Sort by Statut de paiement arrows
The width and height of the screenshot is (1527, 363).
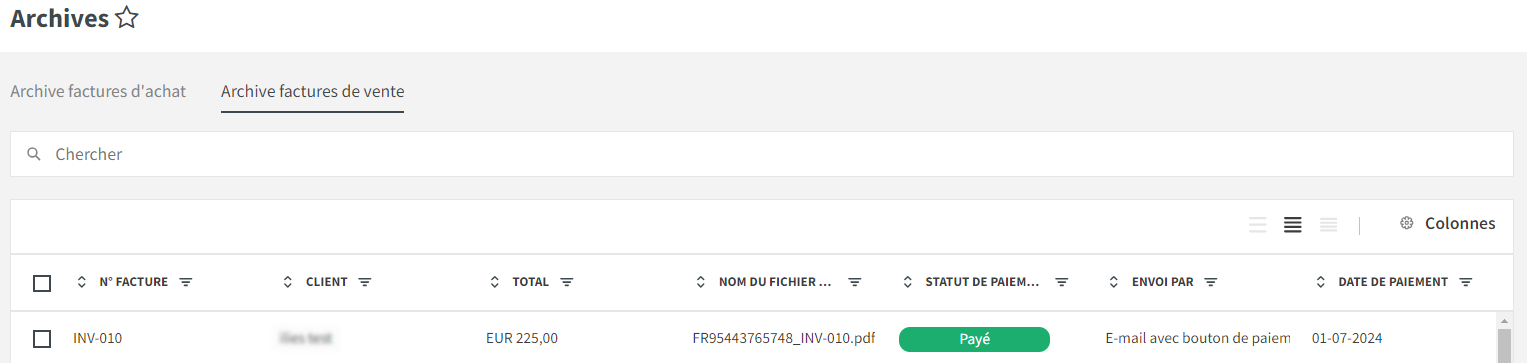pos(908,283)
